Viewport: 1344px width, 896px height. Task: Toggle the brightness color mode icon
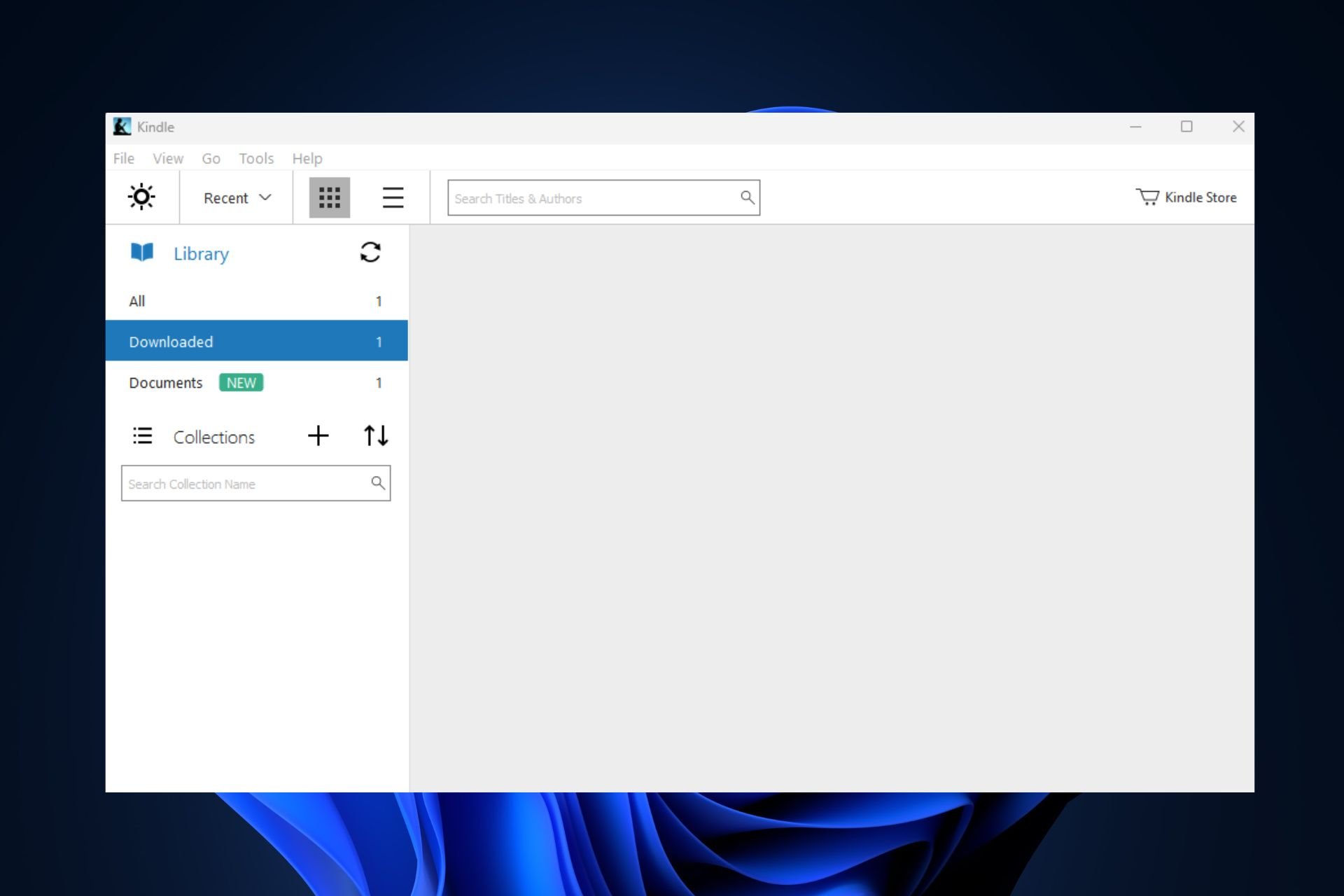141,197
